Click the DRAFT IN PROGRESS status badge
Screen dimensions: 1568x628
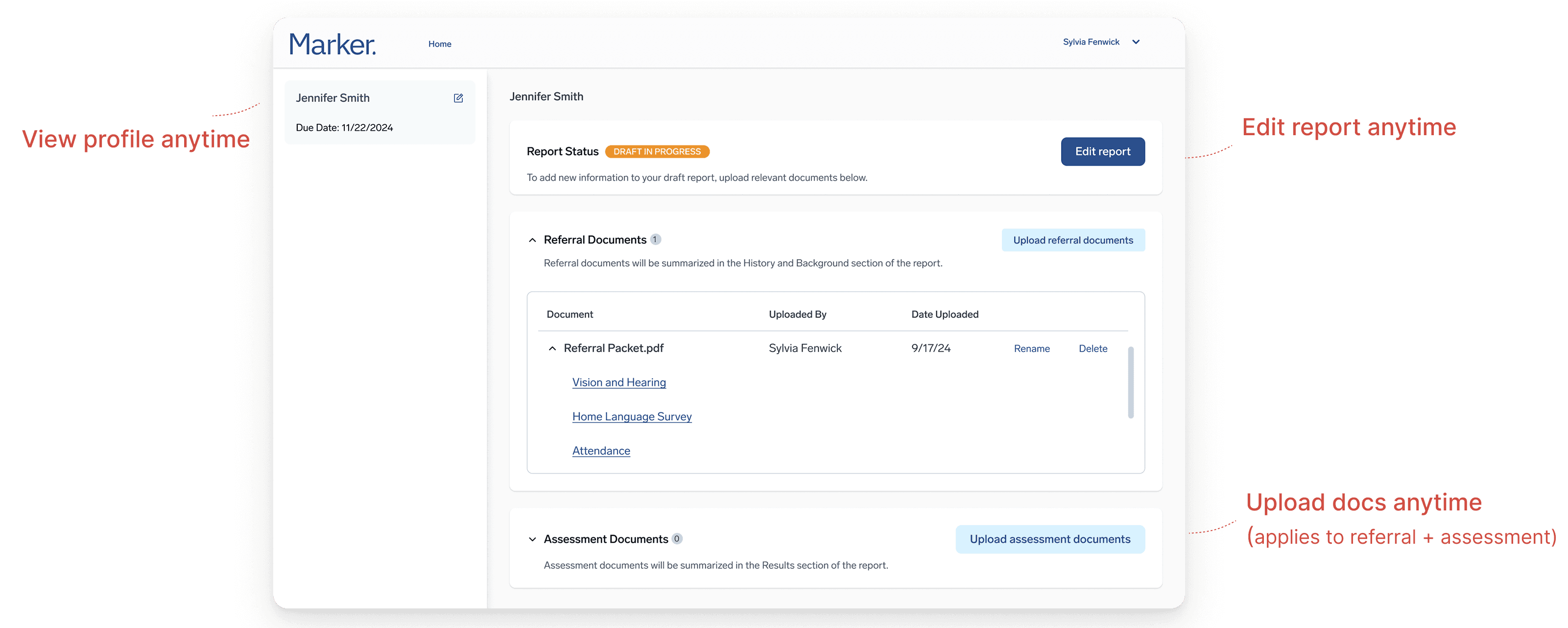click(657, 152)
